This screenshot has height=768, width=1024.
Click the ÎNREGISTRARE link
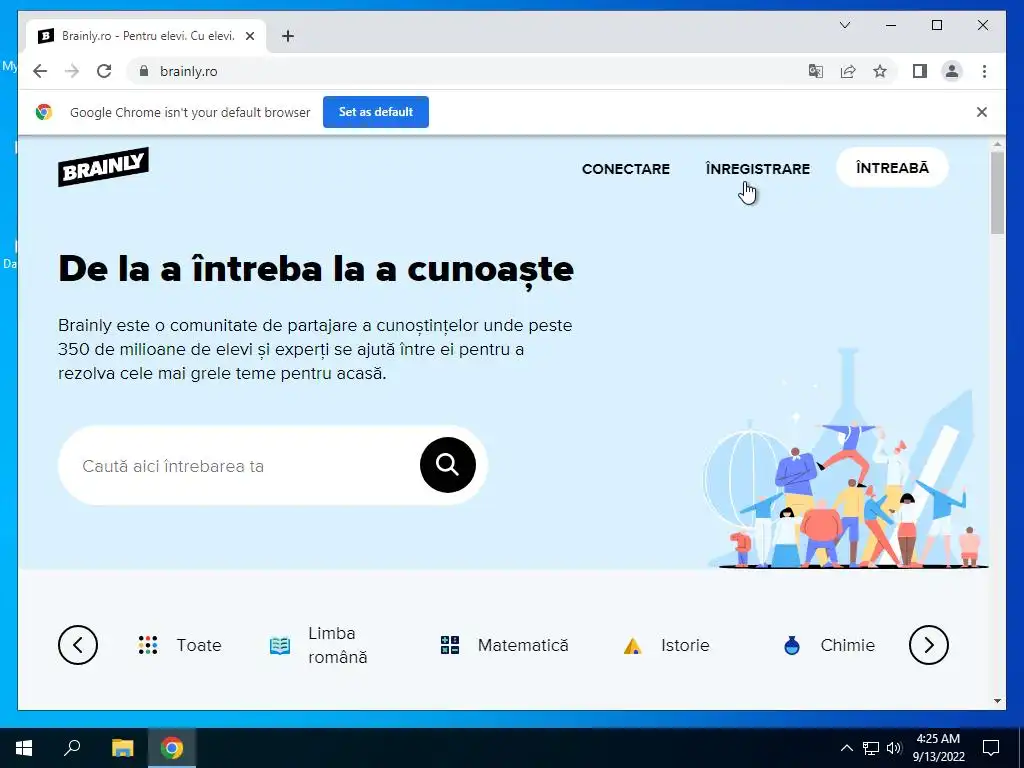click(758, 168)
